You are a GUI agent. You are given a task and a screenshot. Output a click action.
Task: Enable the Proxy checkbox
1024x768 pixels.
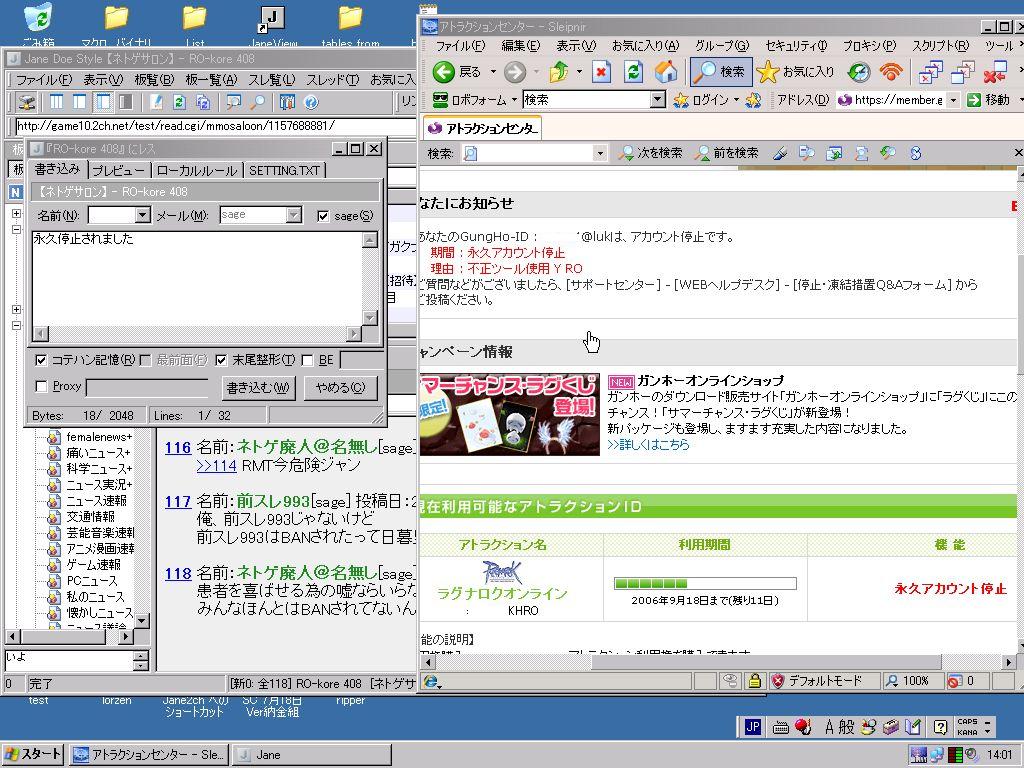pyautogui.click(x=40, y=387)
